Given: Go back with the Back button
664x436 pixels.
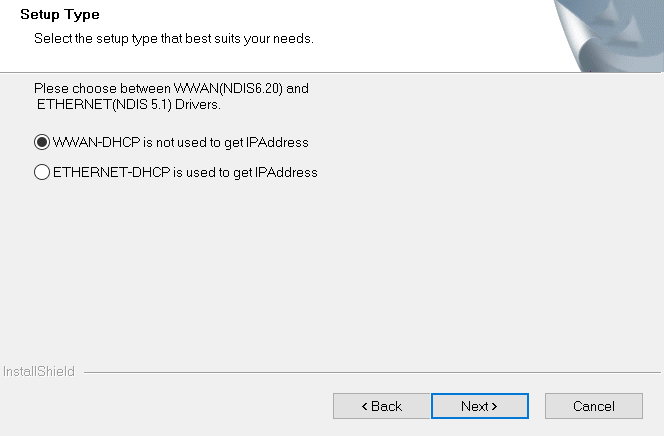Looking at the screenshot, I should pos(381,406).
